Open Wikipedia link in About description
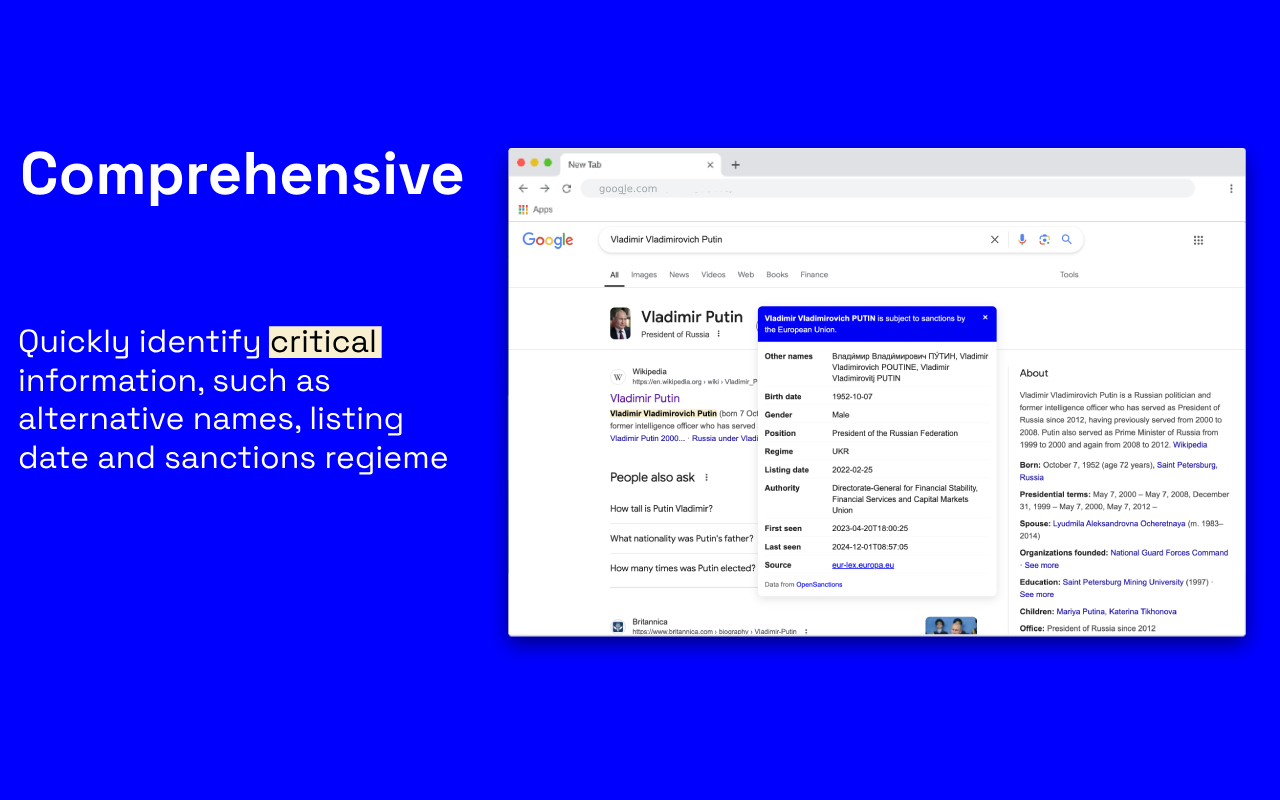 coord(1190,445)
